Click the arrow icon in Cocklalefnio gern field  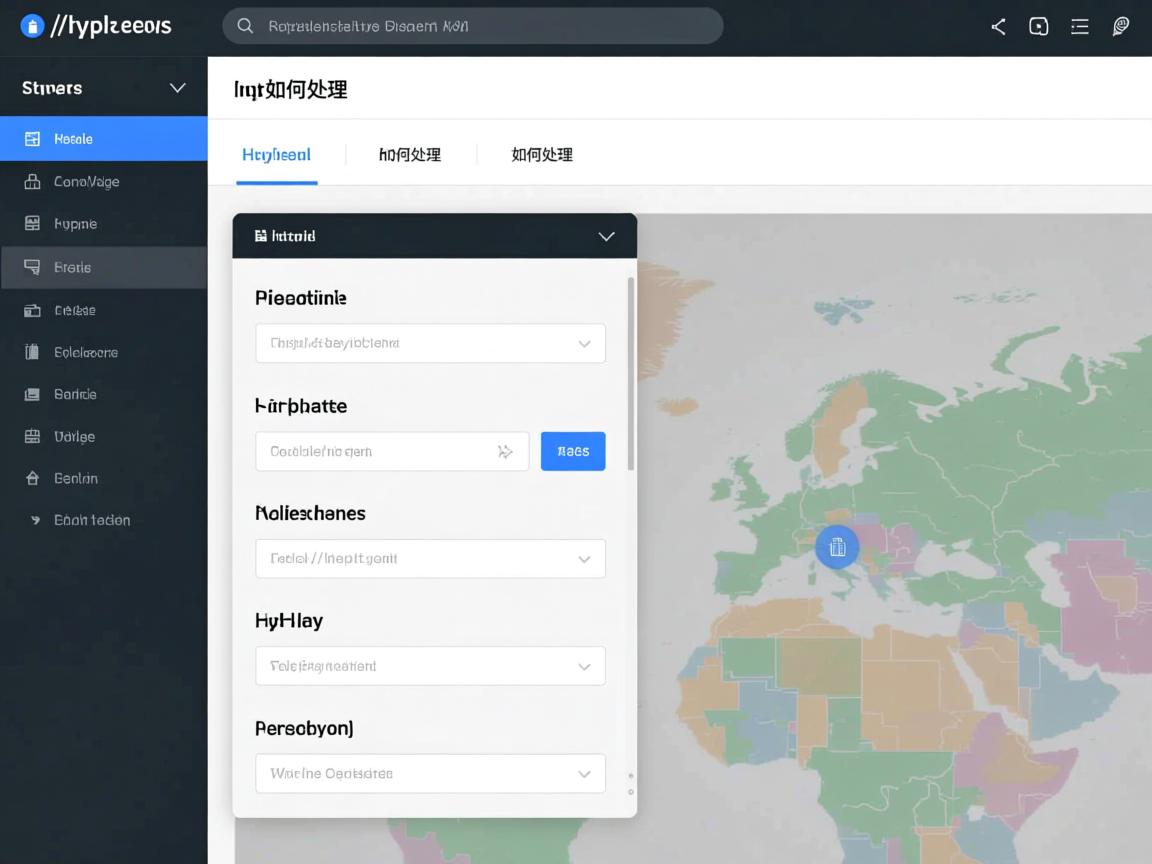(505, 452)
